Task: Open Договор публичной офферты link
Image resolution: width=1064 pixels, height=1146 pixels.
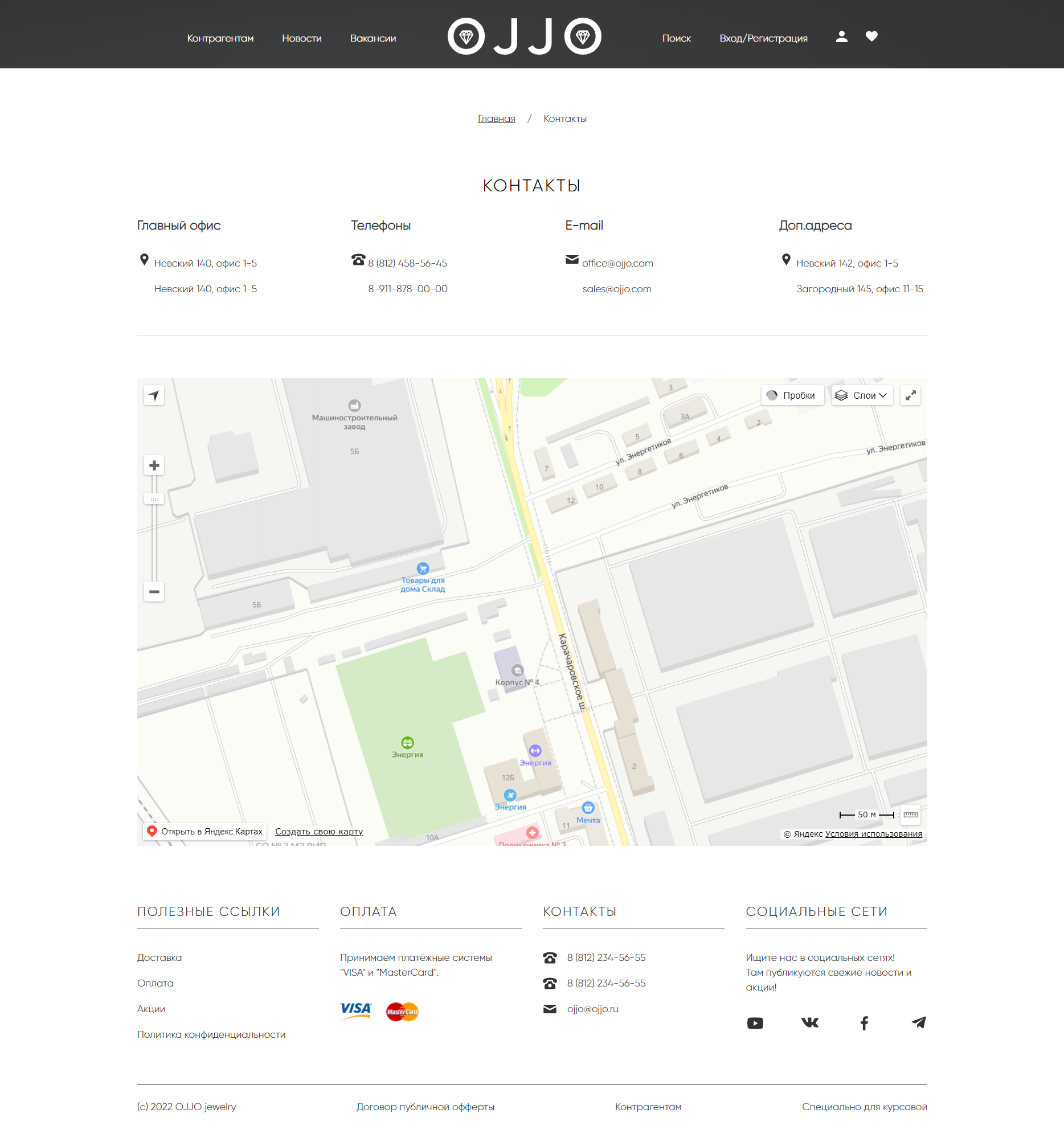Action: [425, 1107]
